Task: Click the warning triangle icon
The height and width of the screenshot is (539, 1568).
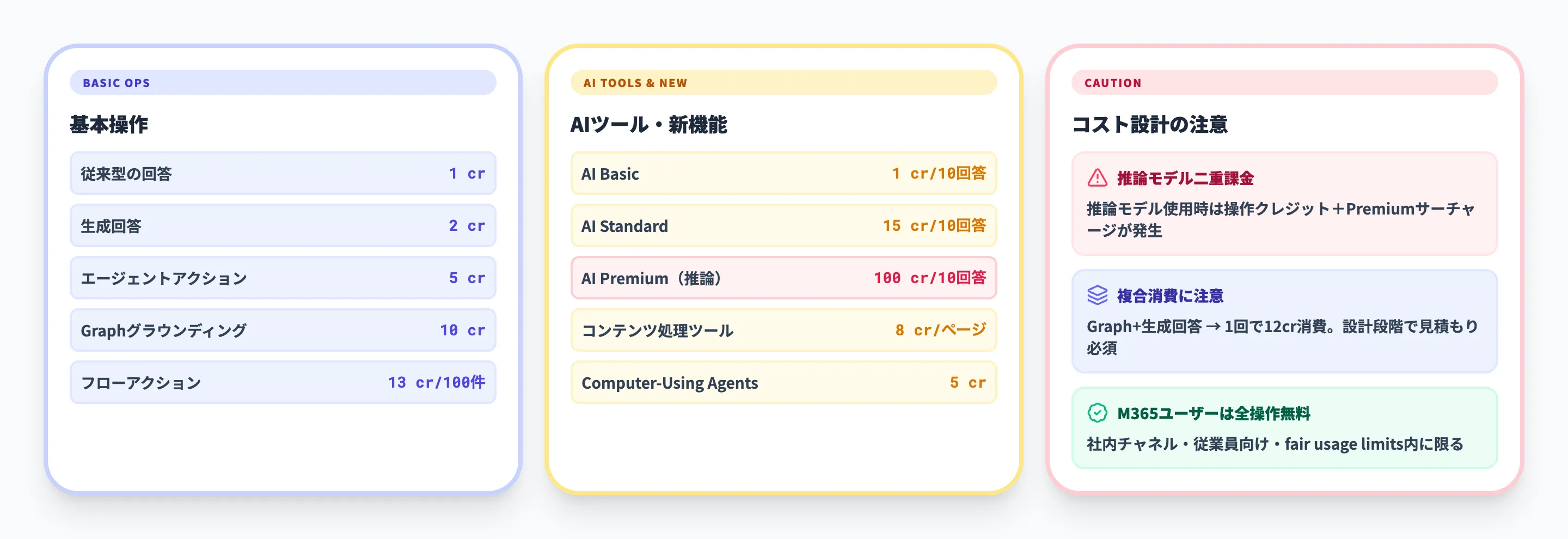Action: tap(1097, 177)
